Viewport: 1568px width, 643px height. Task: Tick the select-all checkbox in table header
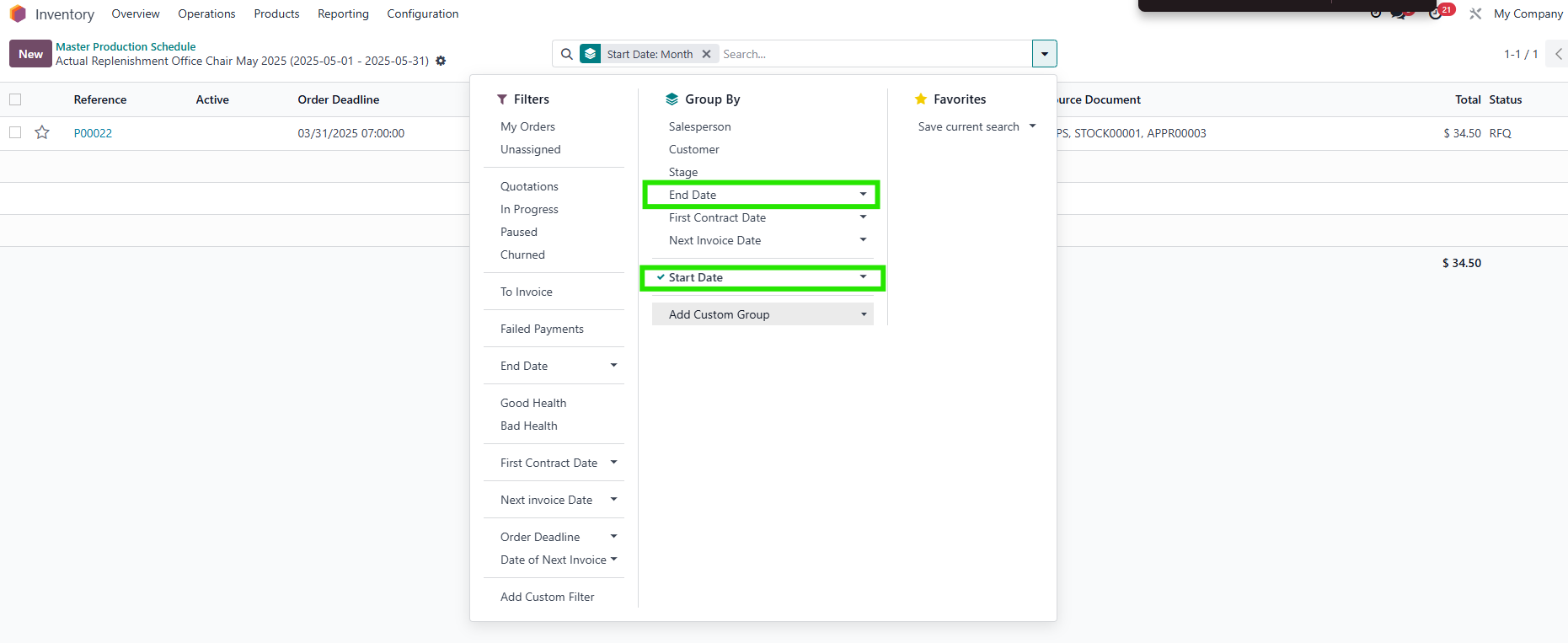tap(15, 99)
